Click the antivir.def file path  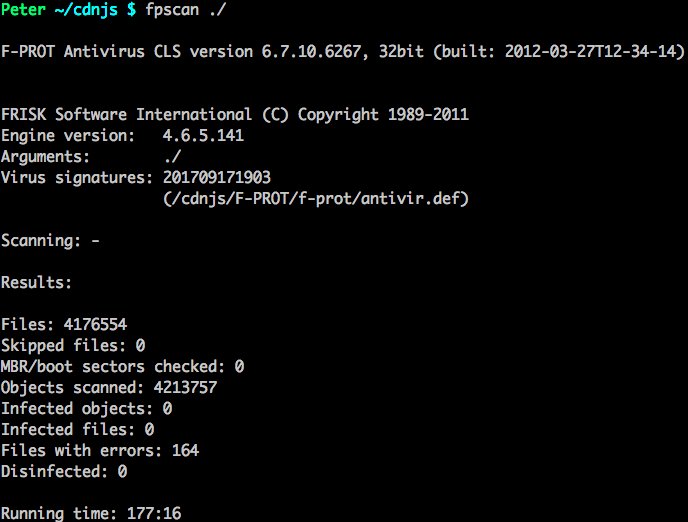pos(316,199)
